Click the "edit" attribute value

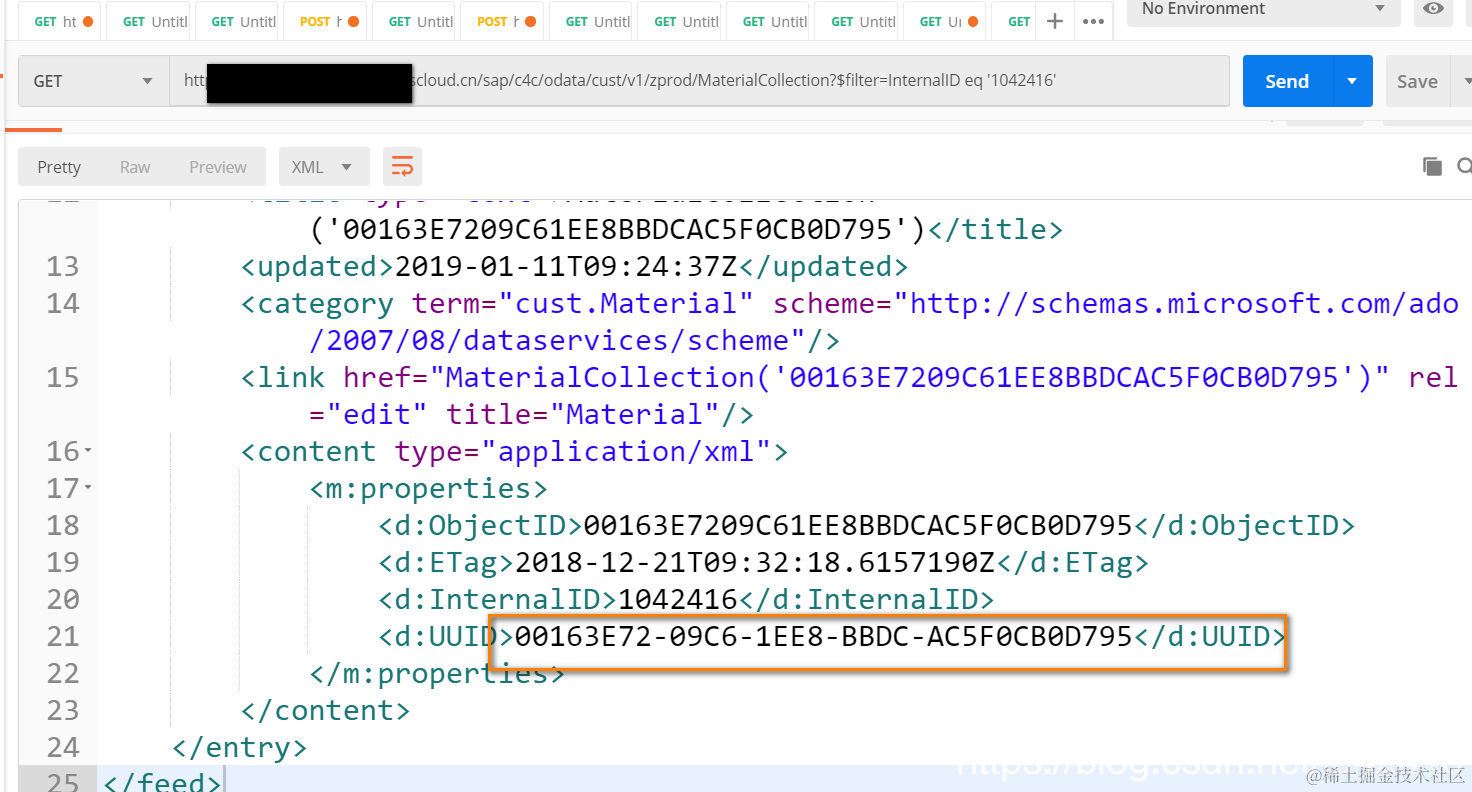376,414
